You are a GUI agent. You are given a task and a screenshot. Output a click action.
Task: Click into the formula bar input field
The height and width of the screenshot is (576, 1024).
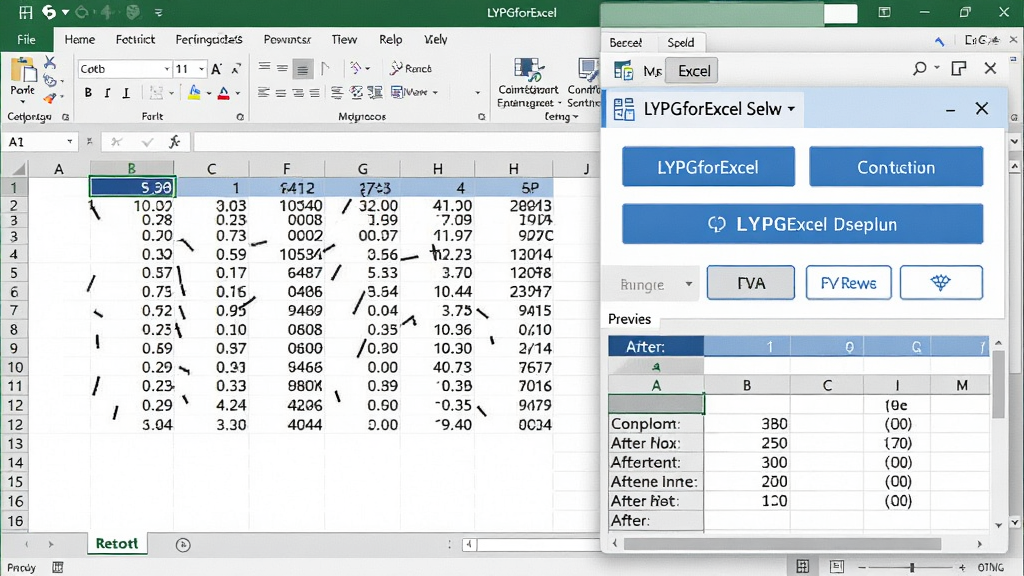(396, 142)
